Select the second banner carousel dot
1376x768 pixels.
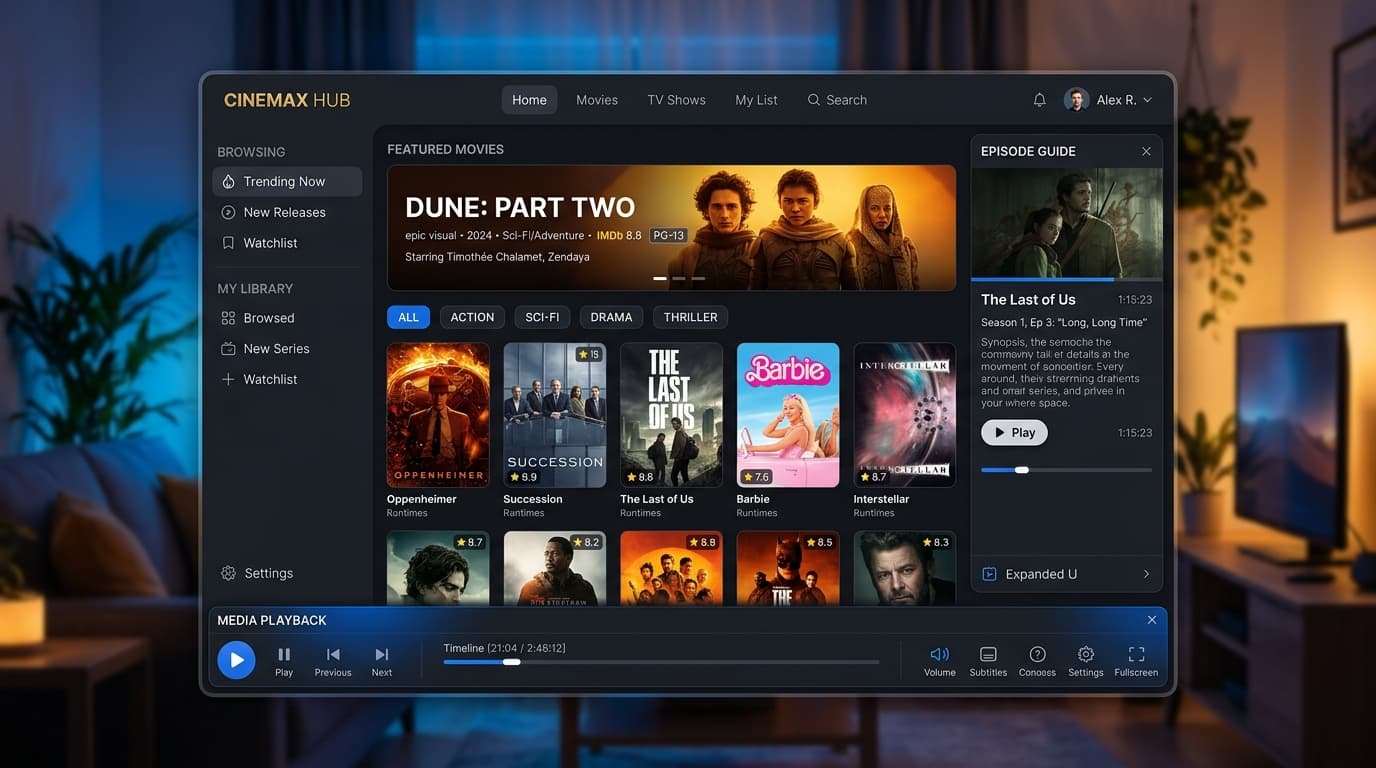(x=679, y=278)
